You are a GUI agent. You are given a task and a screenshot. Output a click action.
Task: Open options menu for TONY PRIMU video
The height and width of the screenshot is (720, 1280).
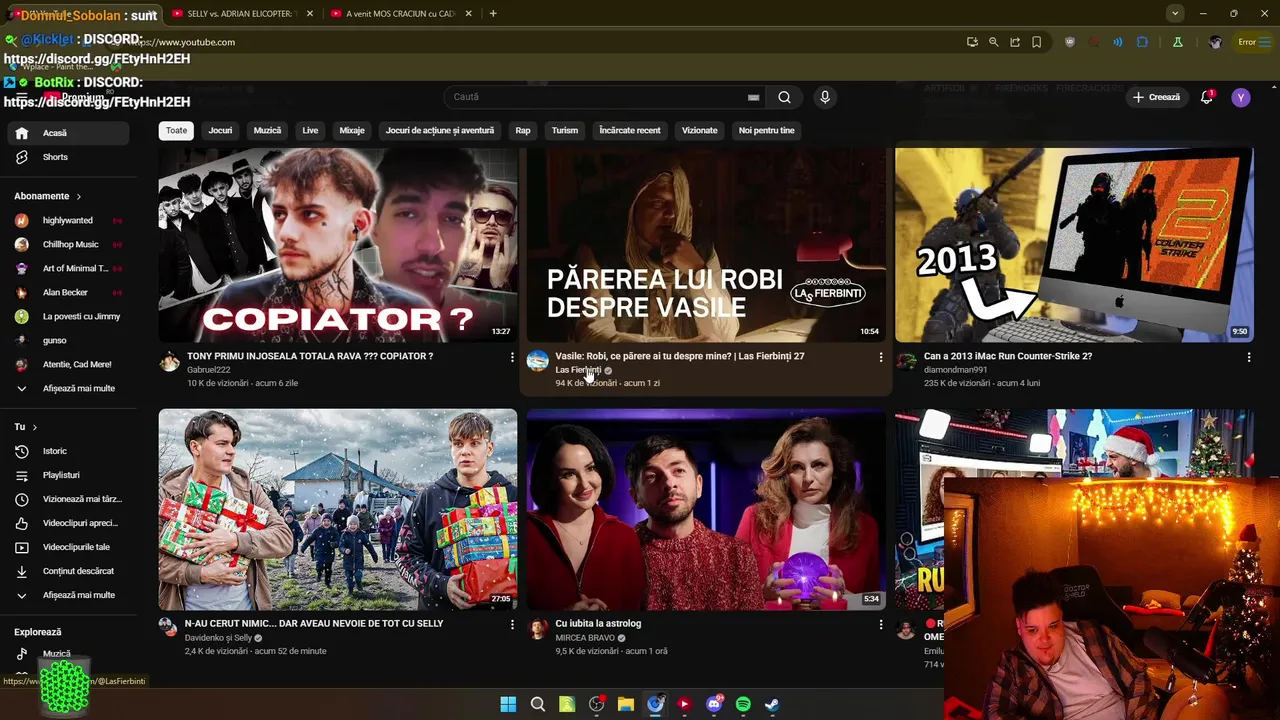point(512,357)
